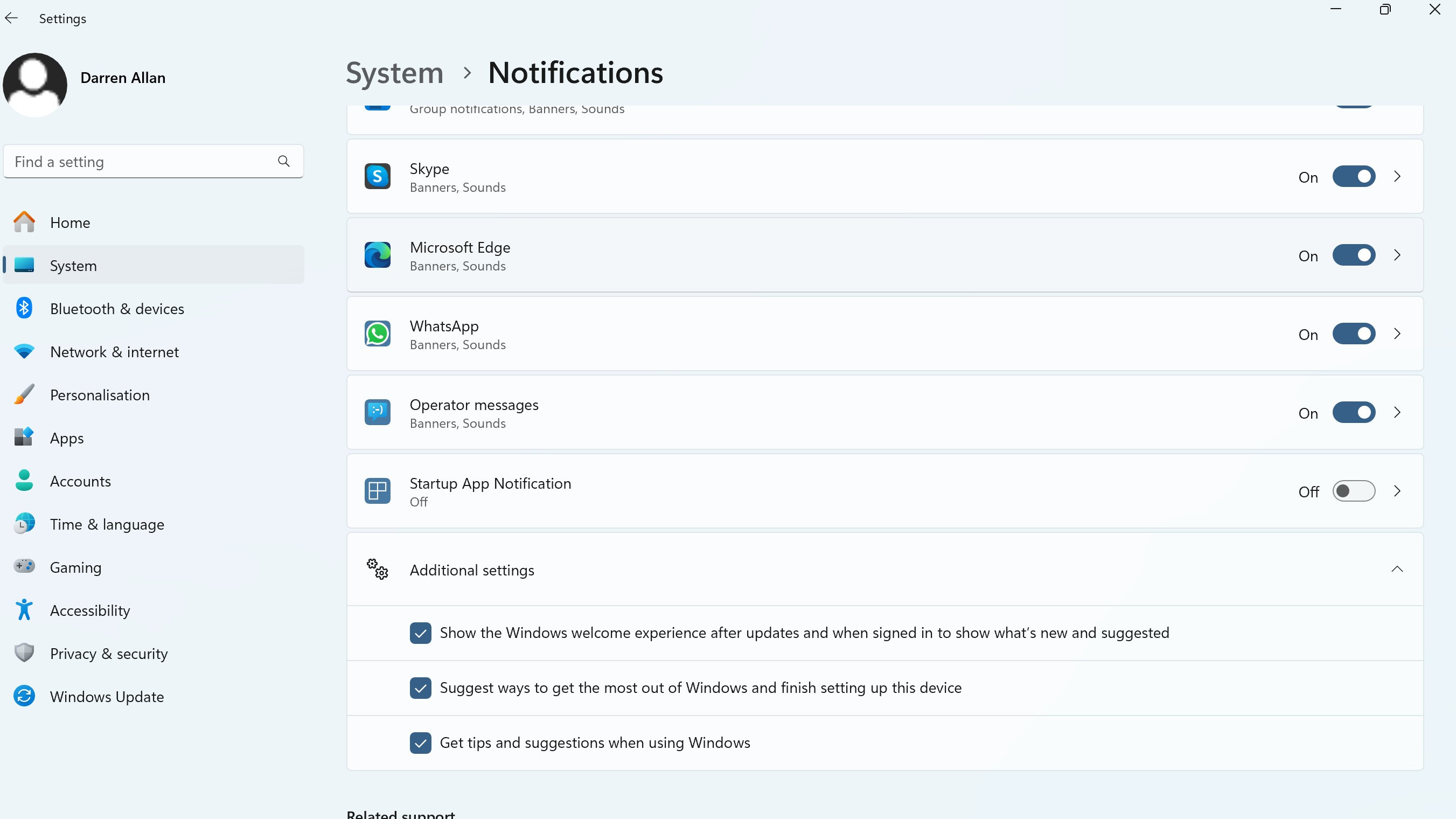Image resolution: width=1456 pixels, height=819 pixels.
Task: Go to Windows Update section
Action: (x=106, y=697)
